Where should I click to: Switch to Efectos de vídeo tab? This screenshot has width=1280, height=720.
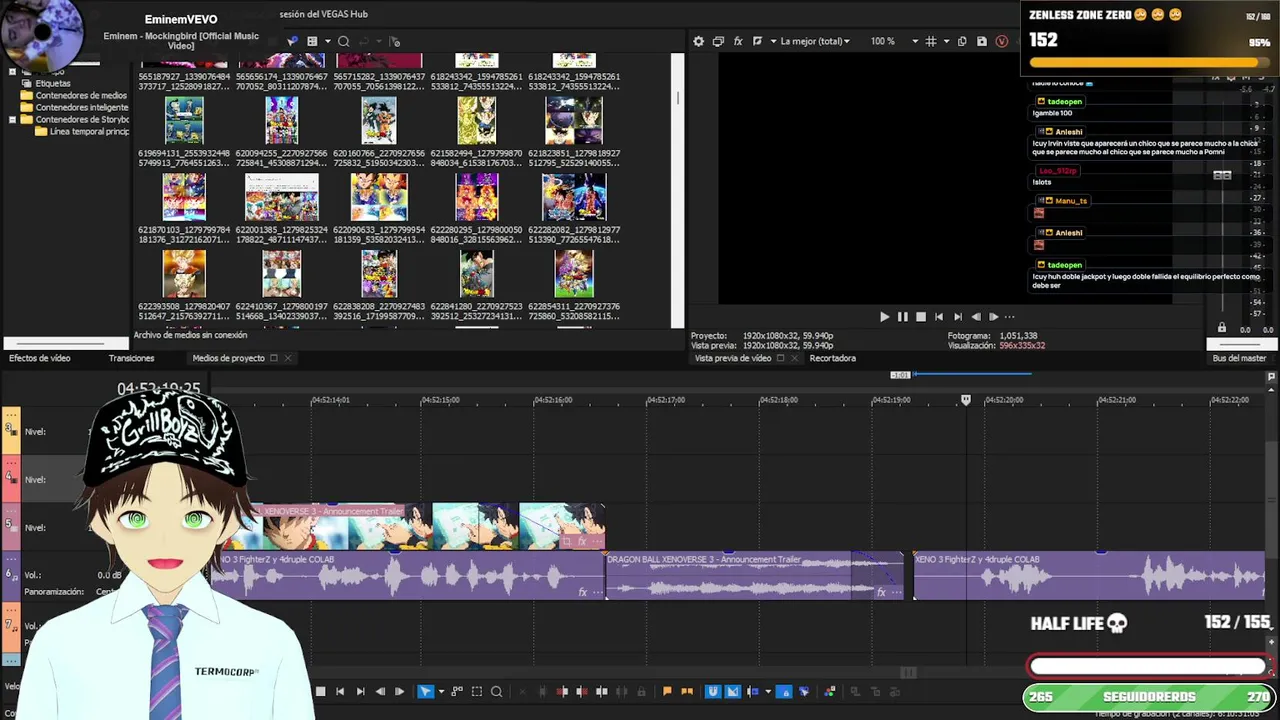(x=40, y=358)
